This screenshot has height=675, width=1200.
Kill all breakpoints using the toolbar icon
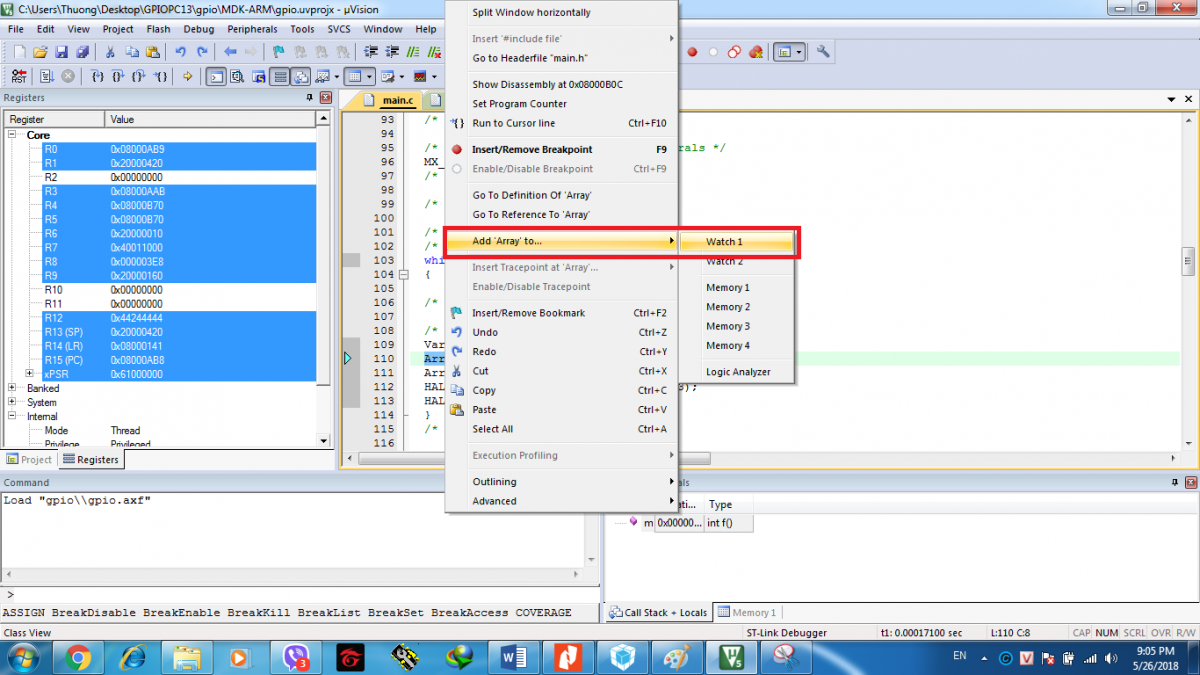click(755, 53)
